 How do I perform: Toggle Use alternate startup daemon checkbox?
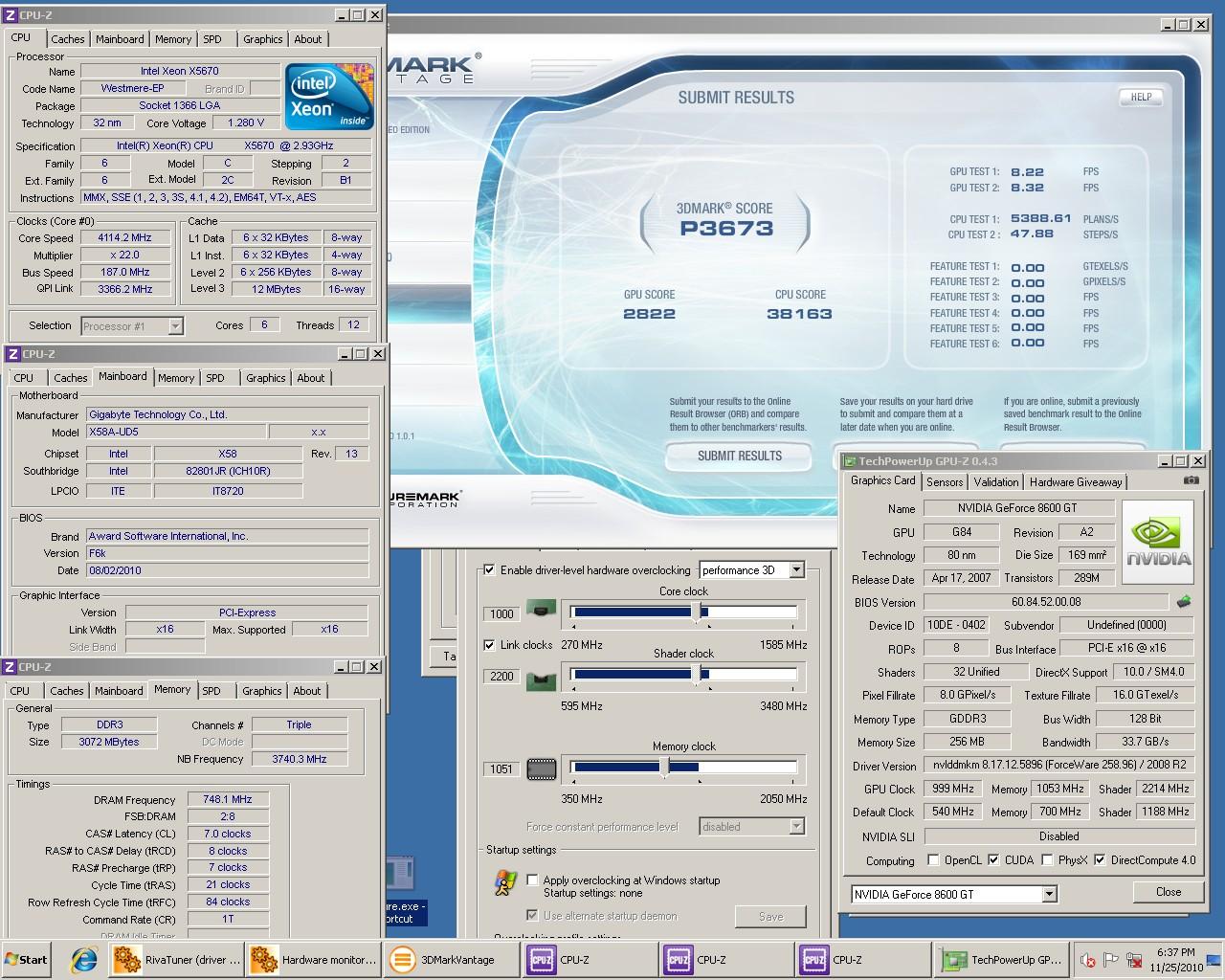(x=532, y=916)
